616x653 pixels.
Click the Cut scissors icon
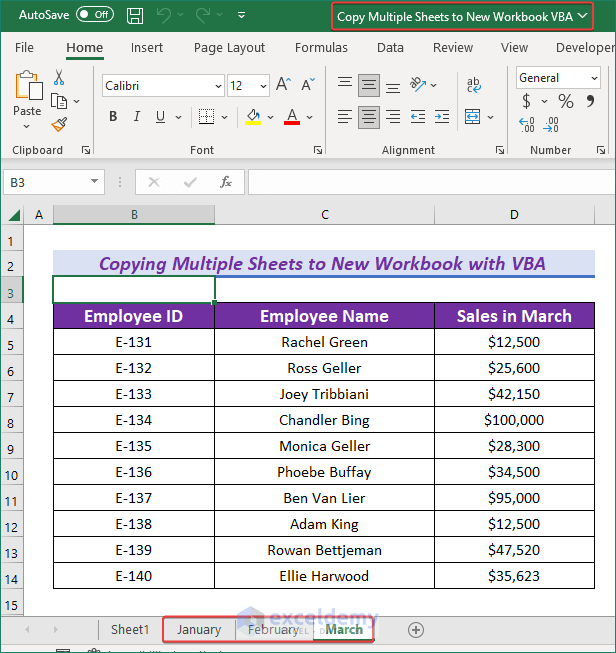coord(59,77)
